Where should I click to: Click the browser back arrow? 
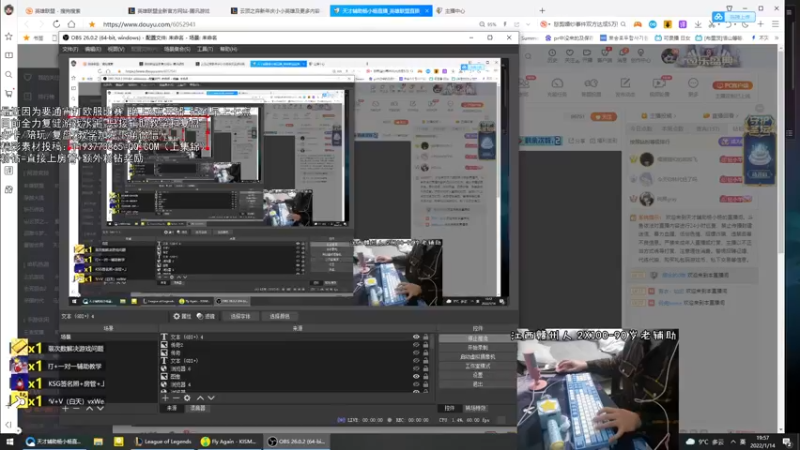pyautogui.click(x=27, y=24)
